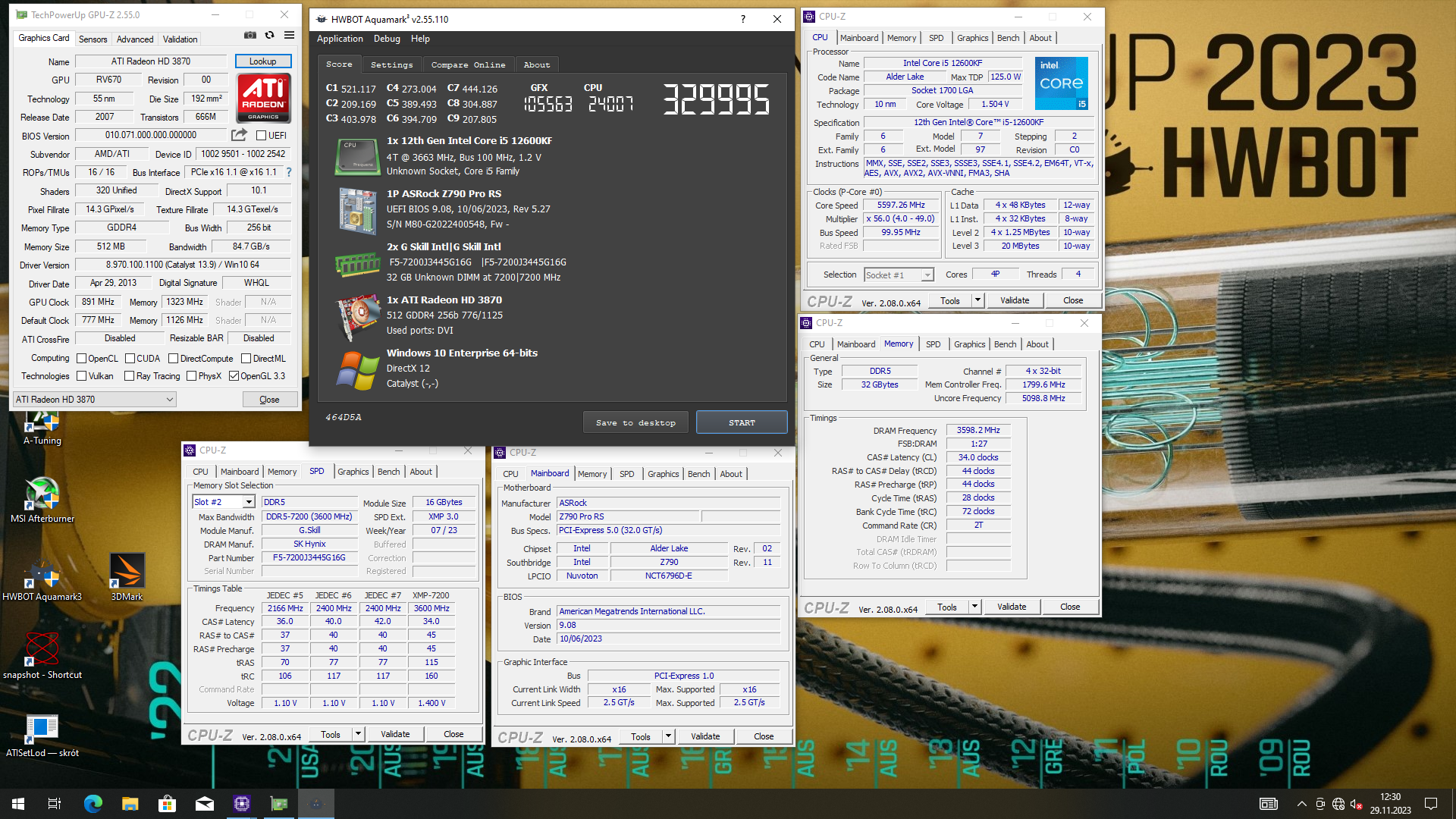
Task: Click the Part Number field F5-7200J3445G16G
Action: [309, 557]
